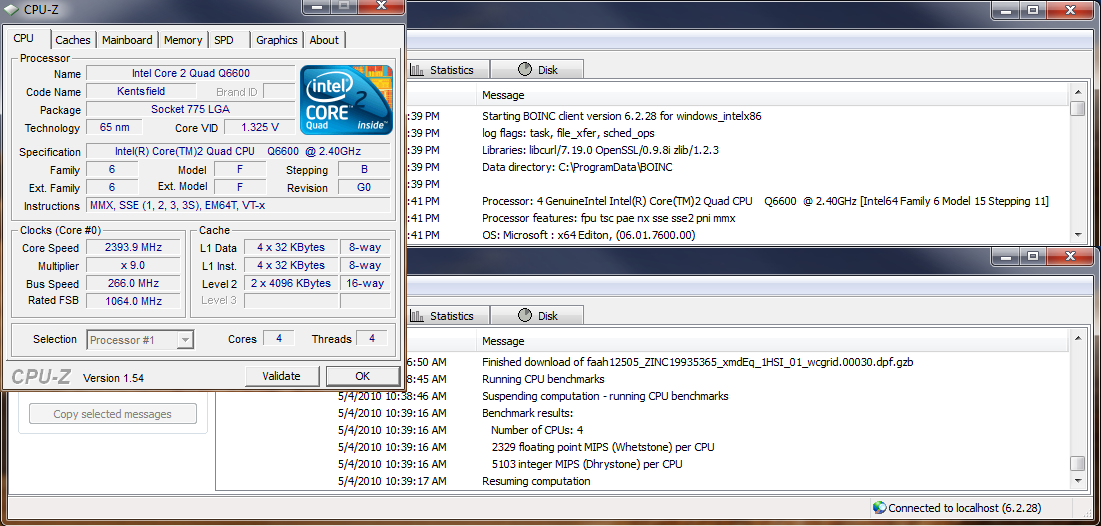Click 'Connected to localhost (6.2.28)' status text
Screen dimensions: 1101x526
point(965,508)
